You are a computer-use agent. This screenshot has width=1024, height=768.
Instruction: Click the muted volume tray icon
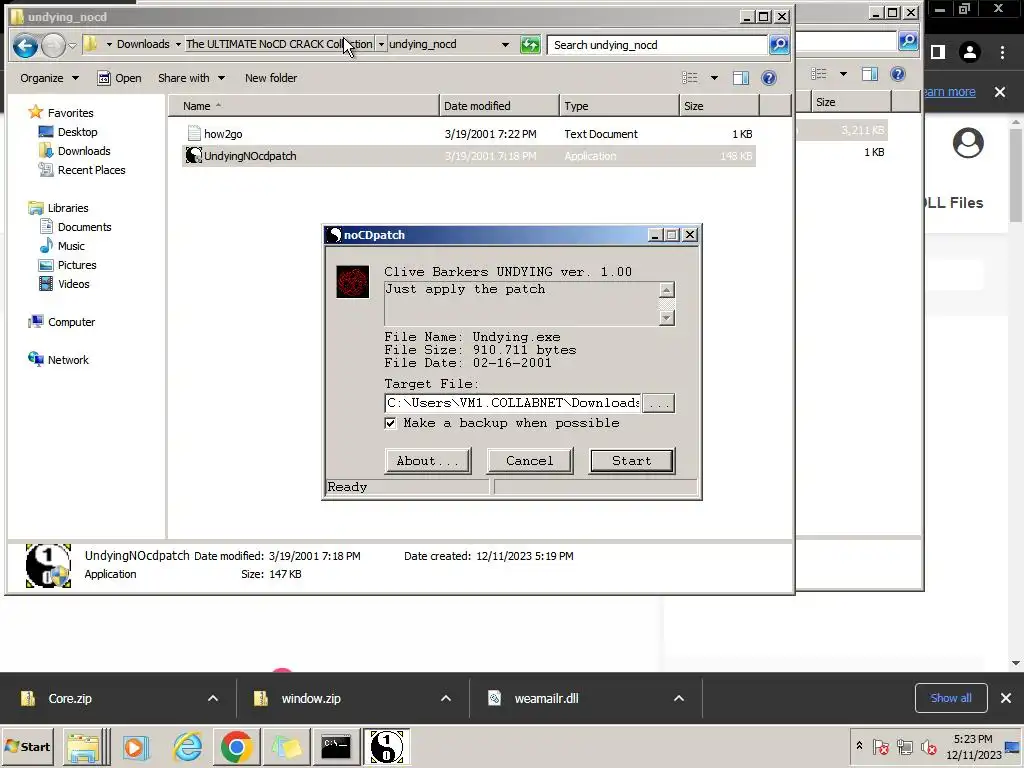(928, 746)
